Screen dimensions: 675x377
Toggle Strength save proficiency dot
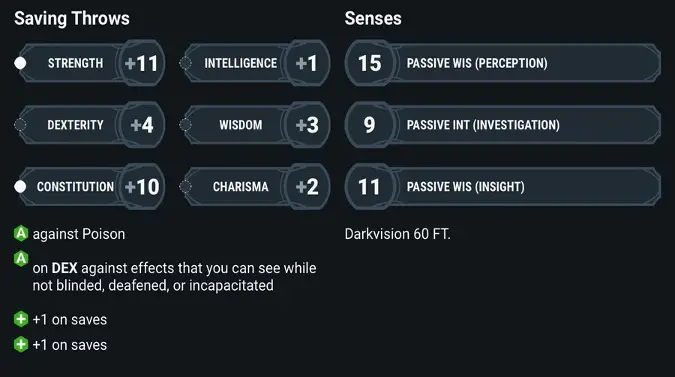(x=20, y=63)
